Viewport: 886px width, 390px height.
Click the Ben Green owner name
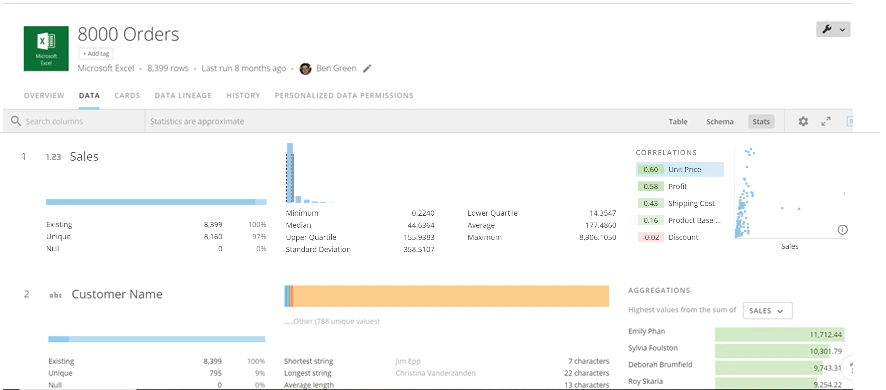coord(336,68)
